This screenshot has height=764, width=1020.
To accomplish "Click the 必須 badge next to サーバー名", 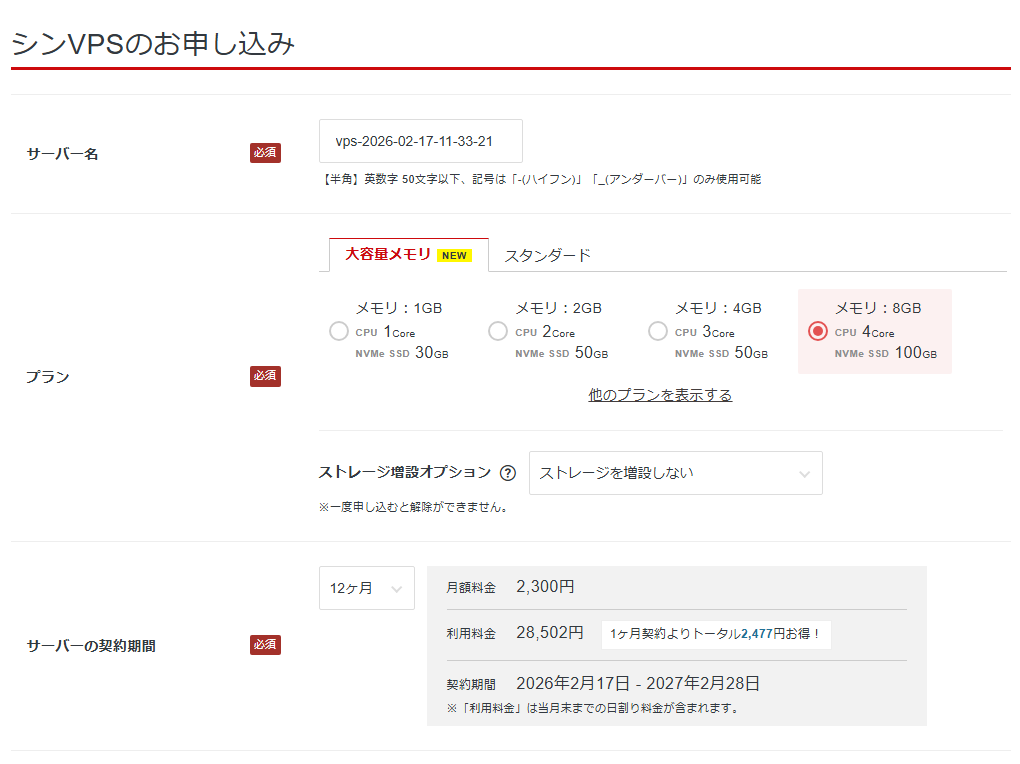I will point(265,153).
